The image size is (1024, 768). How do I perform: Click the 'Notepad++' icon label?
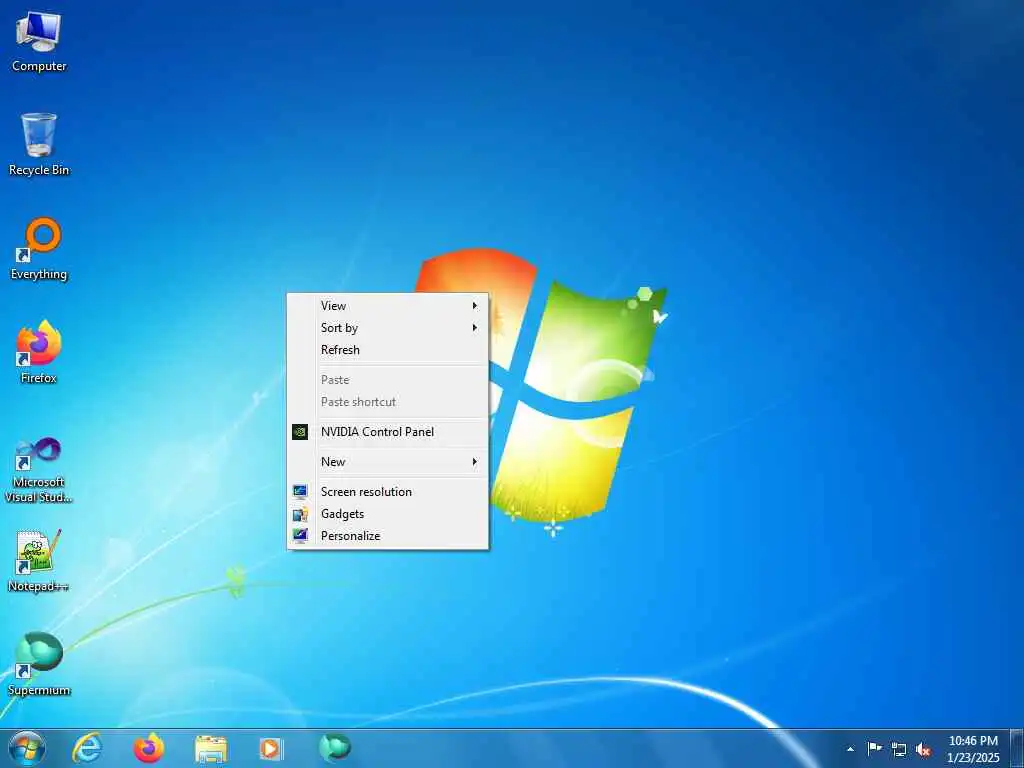point(39,586)
